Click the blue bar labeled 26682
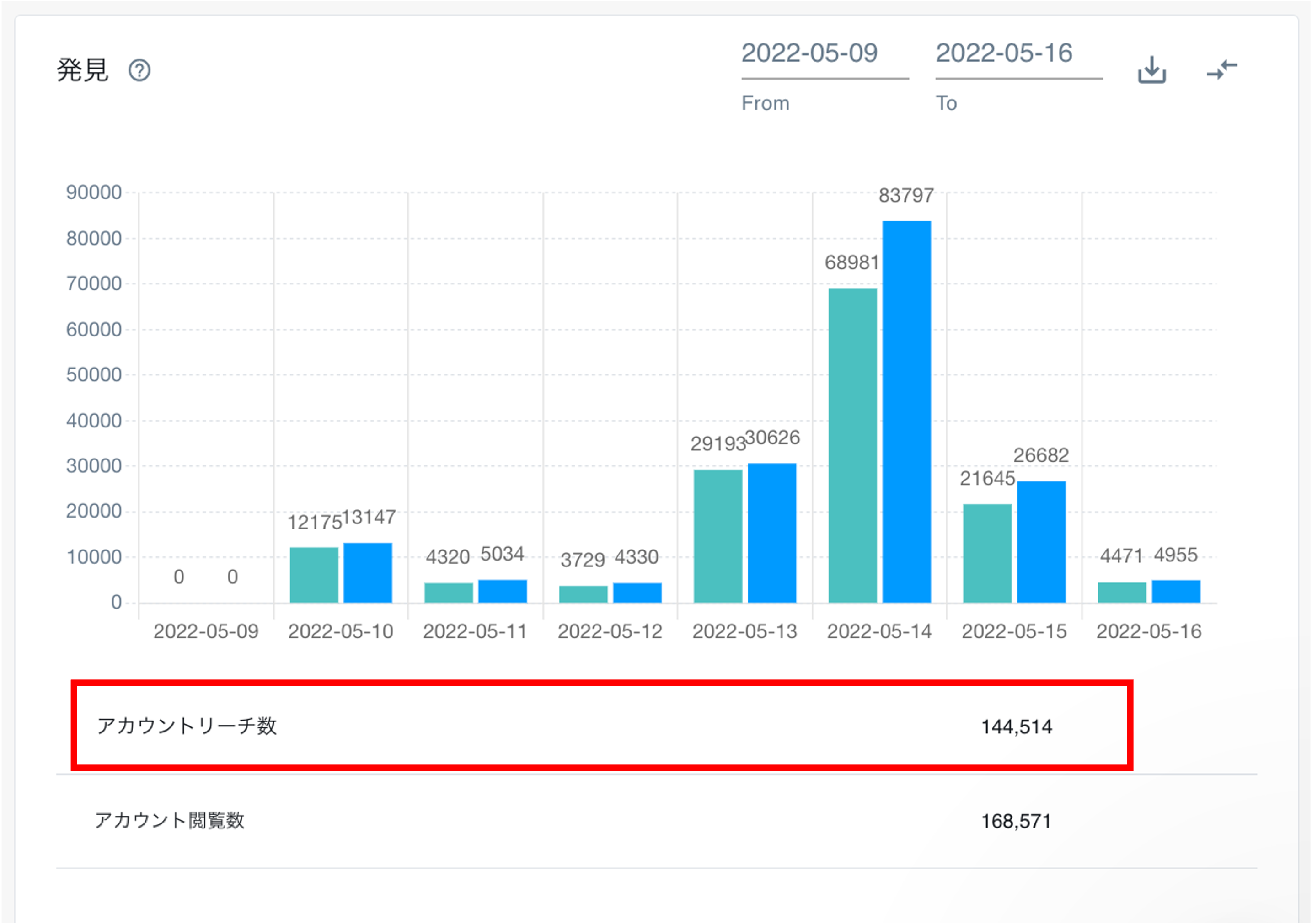The image size is (1312, 924). pyautogui.click(x=1041, y=542)
